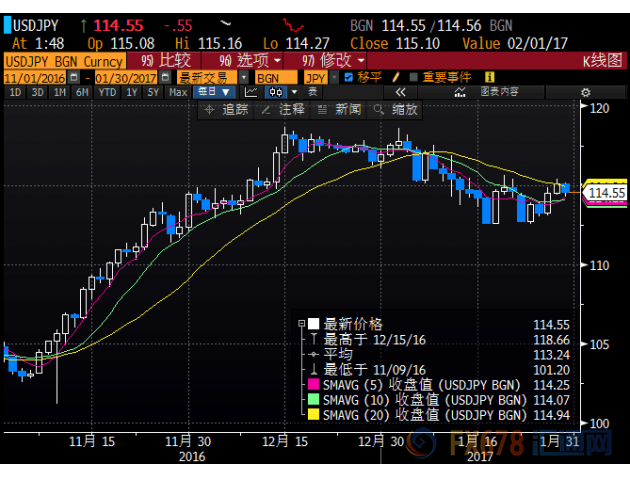Toggle the 移平 moving average checkbox

click(348, 76)
